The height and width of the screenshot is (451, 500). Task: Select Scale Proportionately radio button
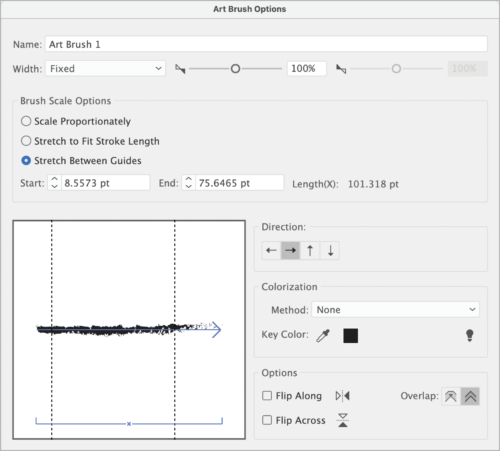[x=26, y=121]
